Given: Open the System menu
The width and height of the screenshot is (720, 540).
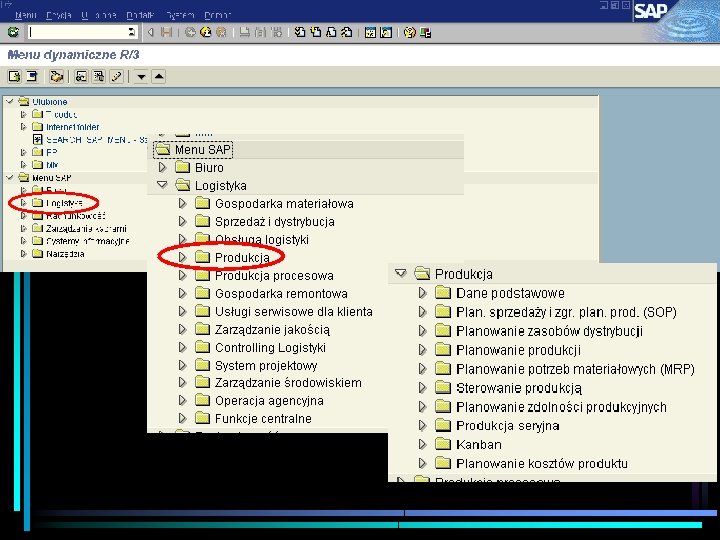Looking at the screenshot, I should point(180,15).
